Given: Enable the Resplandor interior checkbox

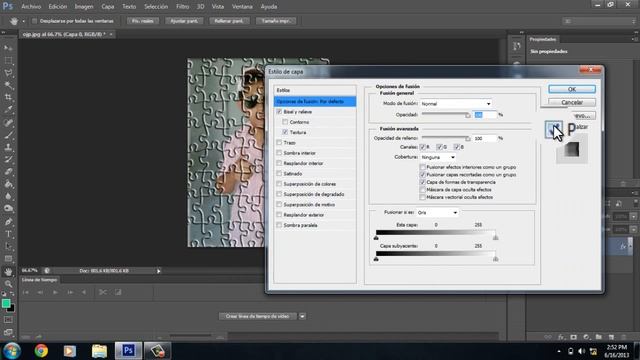Looking at the screenshot, I should coord(279,163).
